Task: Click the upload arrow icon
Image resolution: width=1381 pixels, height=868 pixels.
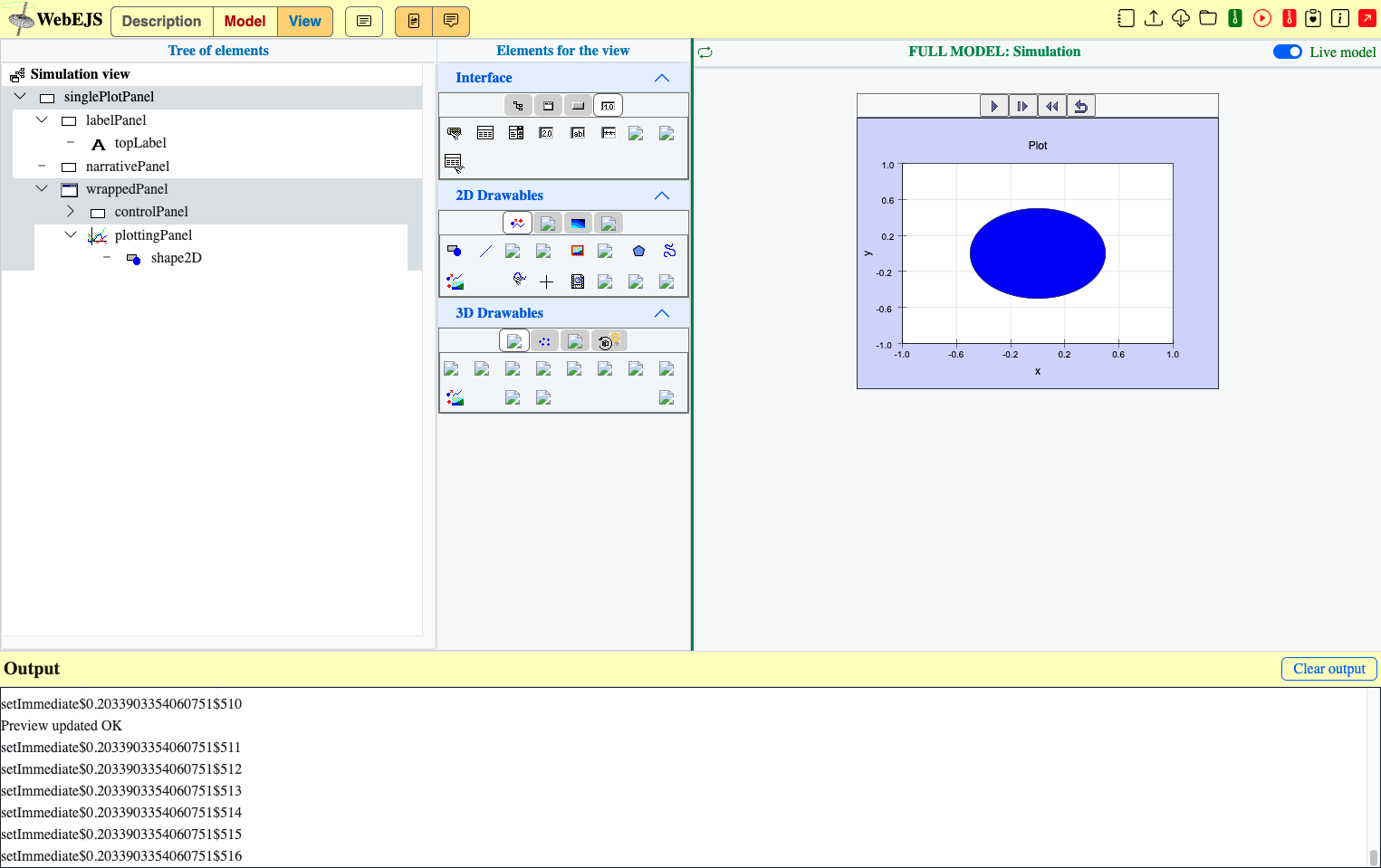Action: click(x=1154, y=18)
